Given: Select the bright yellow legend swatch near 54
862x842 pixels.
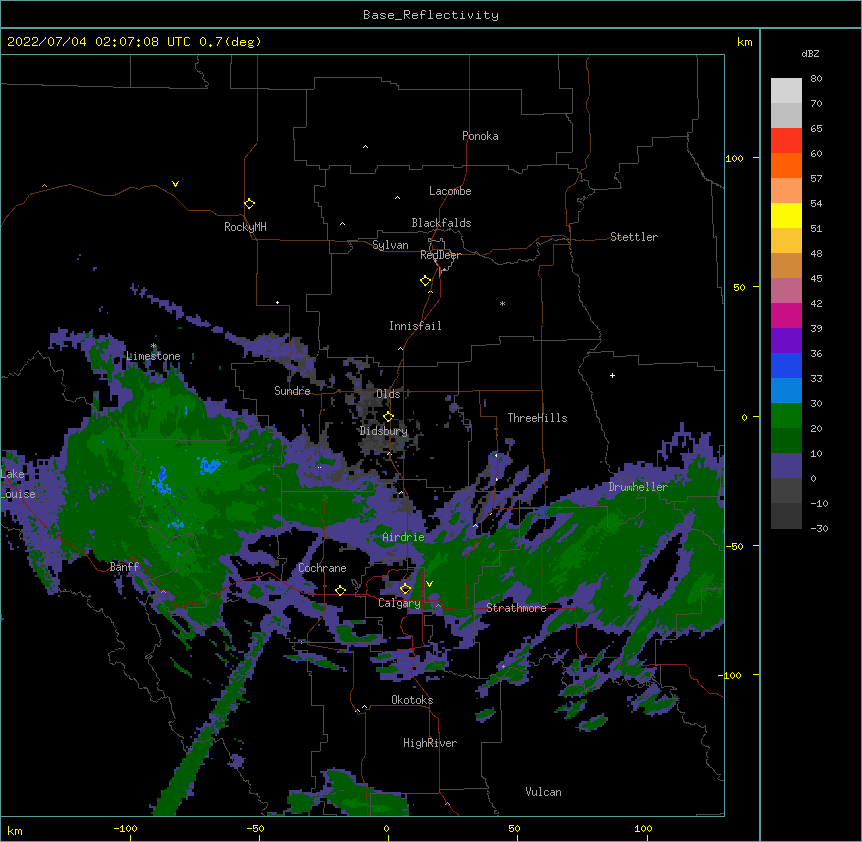Looking at the screenshot, I should [x=786, y=215].
